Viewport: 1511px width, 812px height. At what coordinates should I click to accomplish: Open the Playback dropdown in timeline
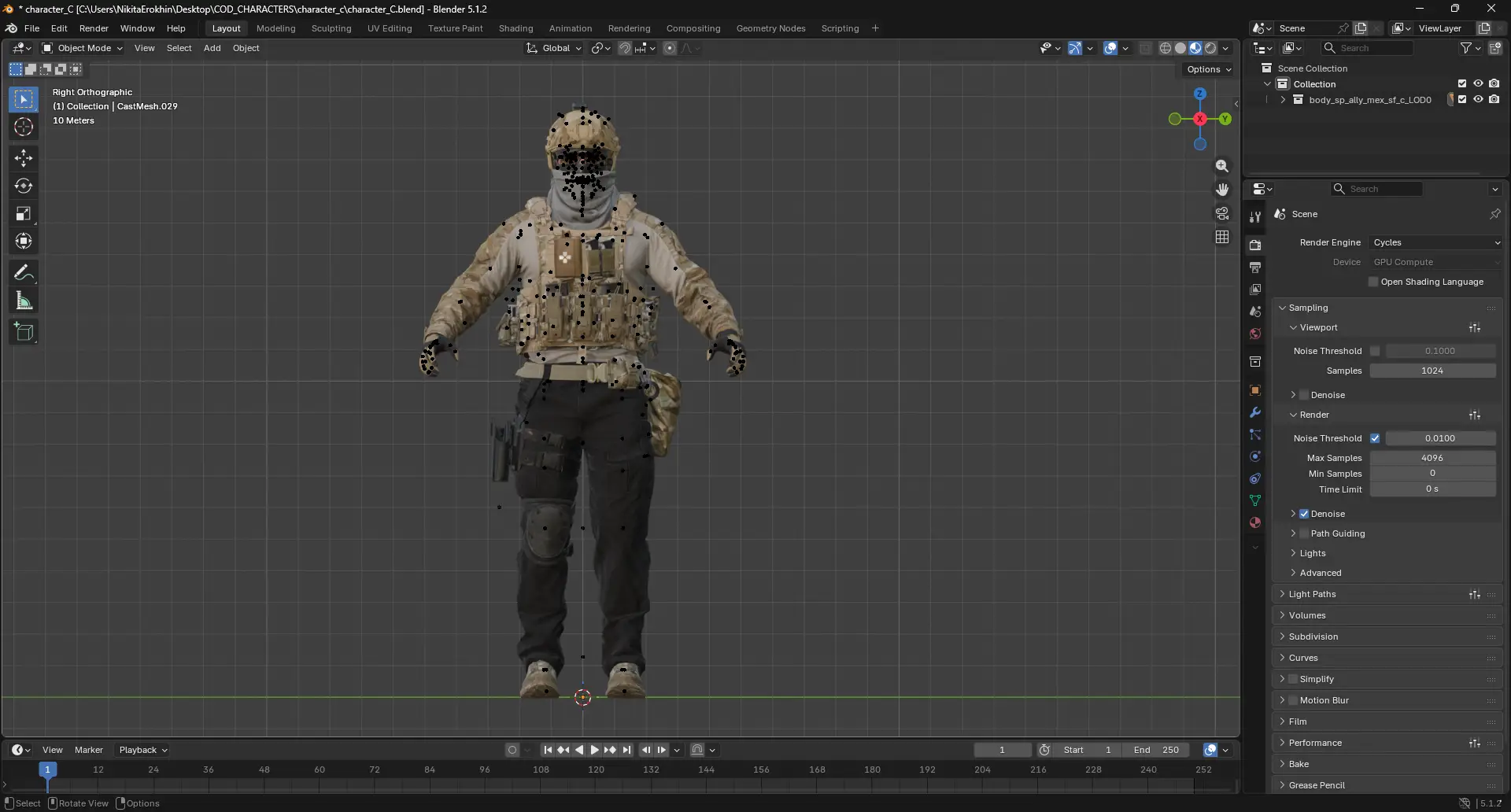[142, 750]
